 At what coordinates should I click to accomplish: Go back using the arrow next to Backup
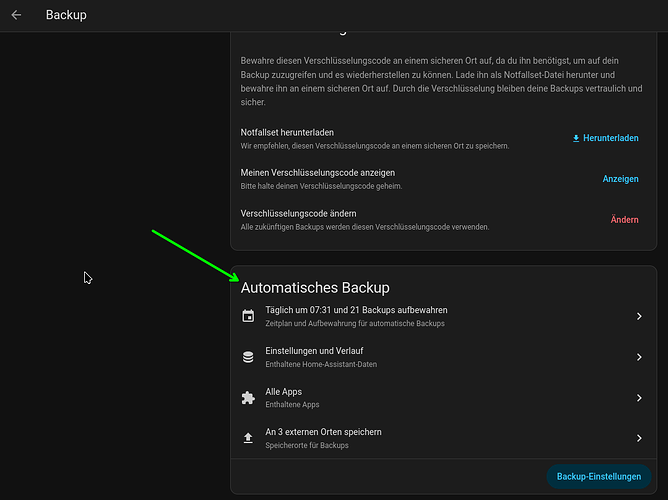point(16,15)
